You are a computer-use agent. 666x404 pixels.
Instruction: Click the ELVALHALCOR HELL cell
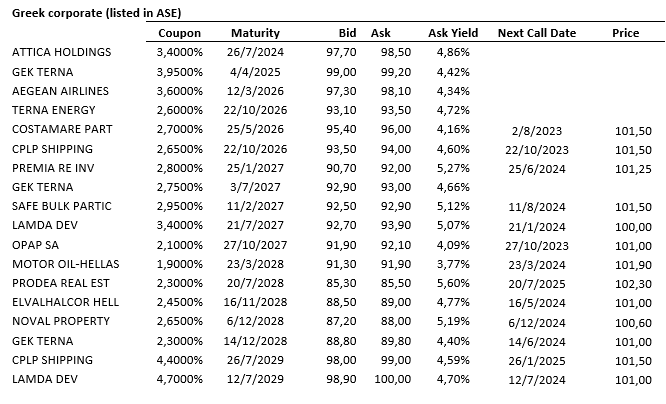click(x=66, y=302)
